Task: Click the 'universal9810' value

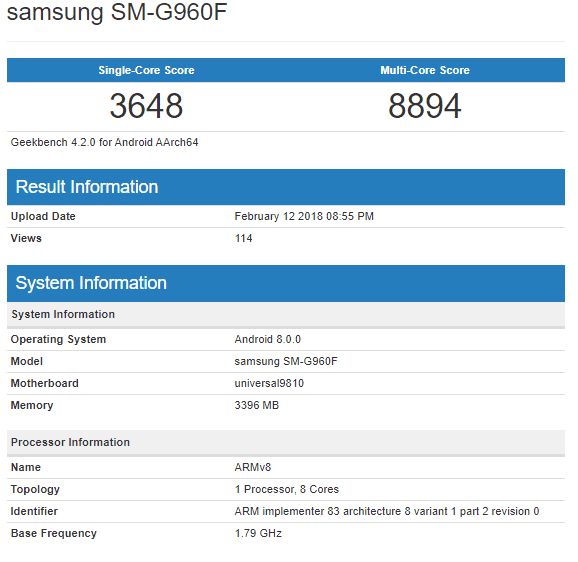Action: (x=269, y=383)
